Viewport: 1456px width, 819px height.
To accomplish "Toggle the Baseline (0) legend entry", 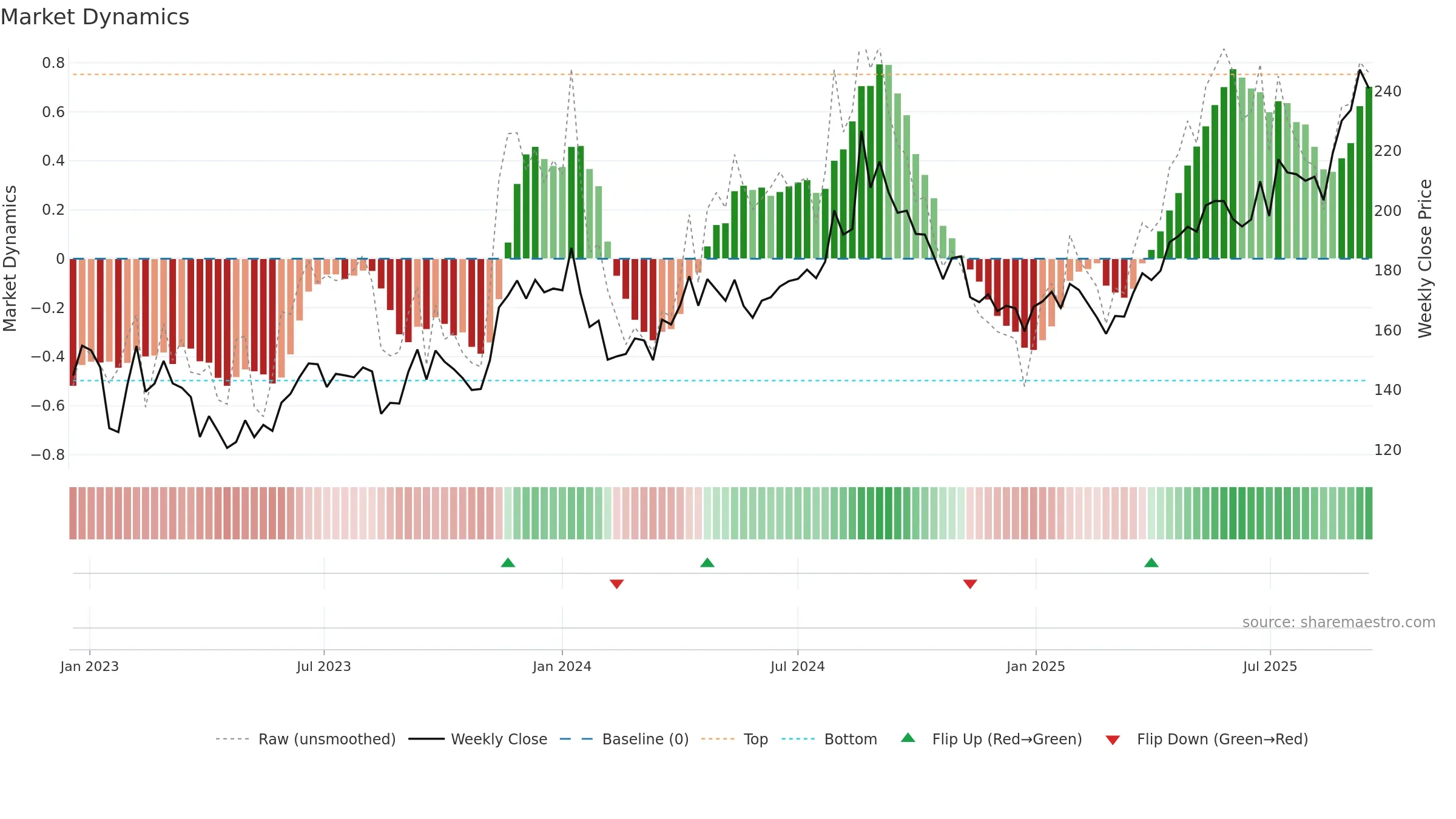I will pos(624,739).
